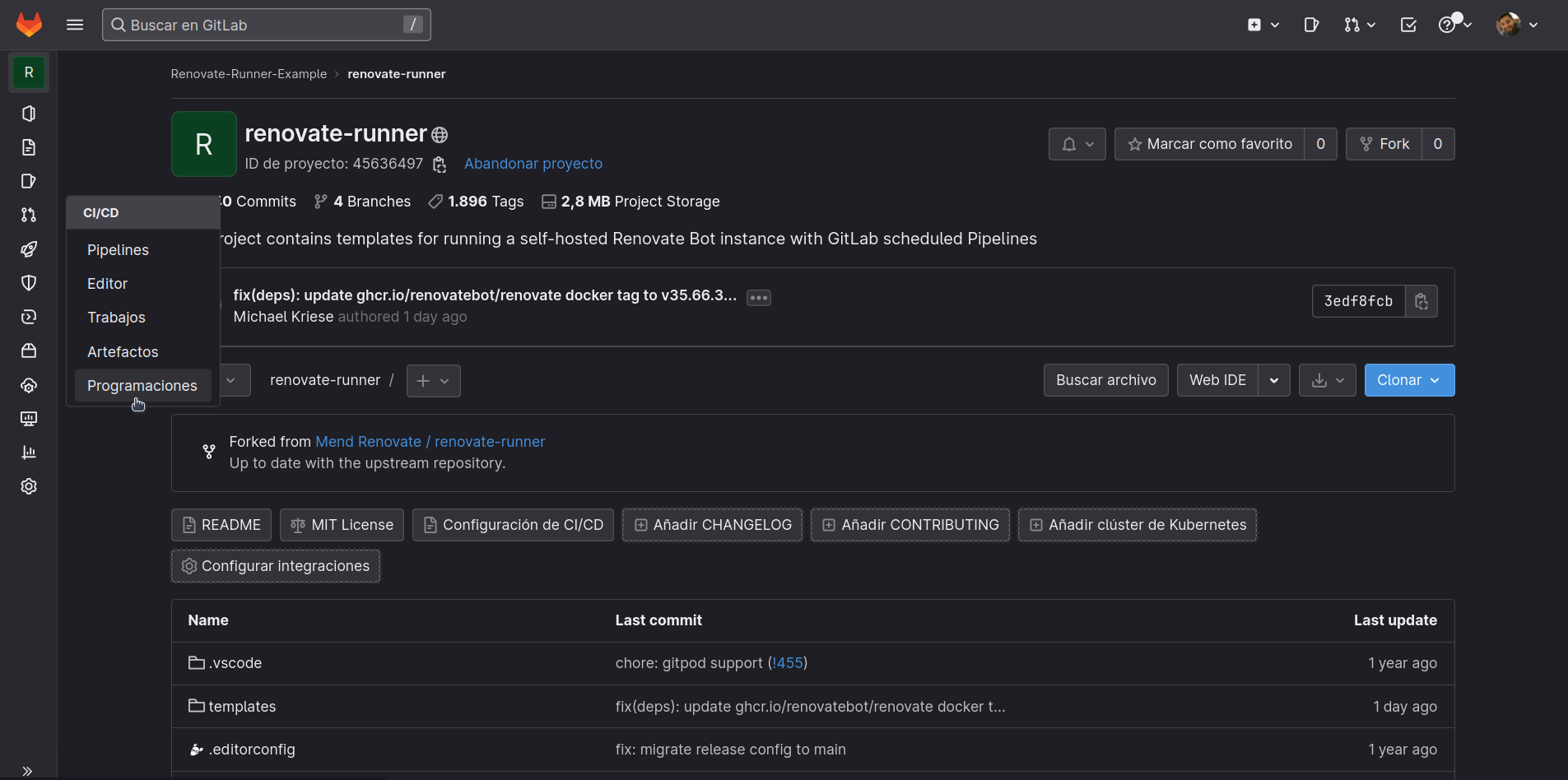Click the CI/CD flyout header
1568x780 pixels.
pos(142,212)
